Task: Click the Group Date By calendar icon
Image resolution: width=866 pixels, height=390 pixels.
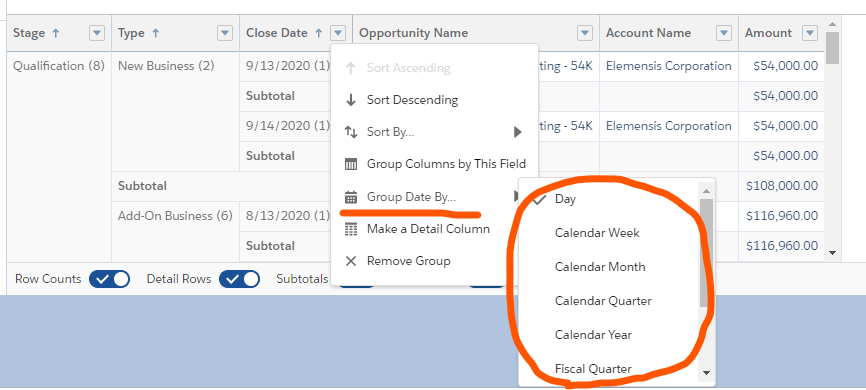Action: pos(351,197)
